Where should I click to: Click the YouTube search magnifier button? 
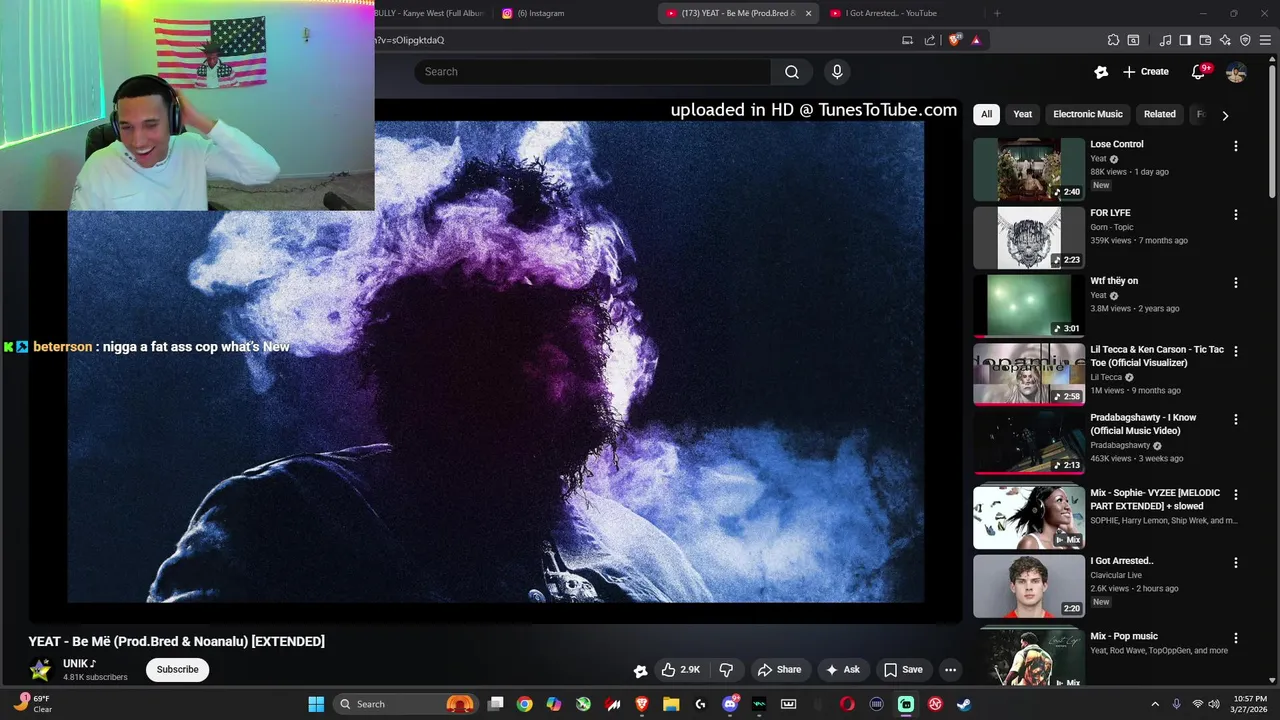pyautogui.click(x=792, y=72)
